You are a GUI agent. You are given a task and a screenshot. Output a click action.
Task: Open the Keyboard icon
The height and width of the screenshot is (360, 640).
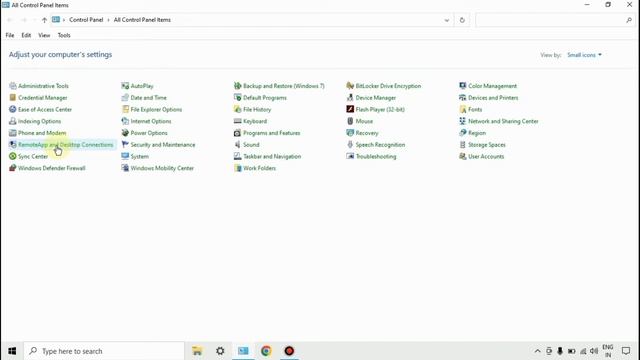[238, 121]
